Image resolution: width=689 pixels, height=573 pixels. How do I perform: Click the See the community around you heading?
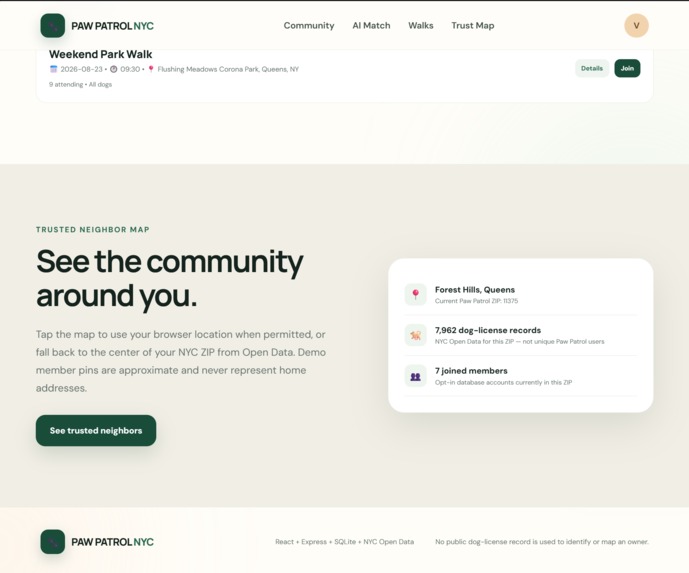coord(170,278)
